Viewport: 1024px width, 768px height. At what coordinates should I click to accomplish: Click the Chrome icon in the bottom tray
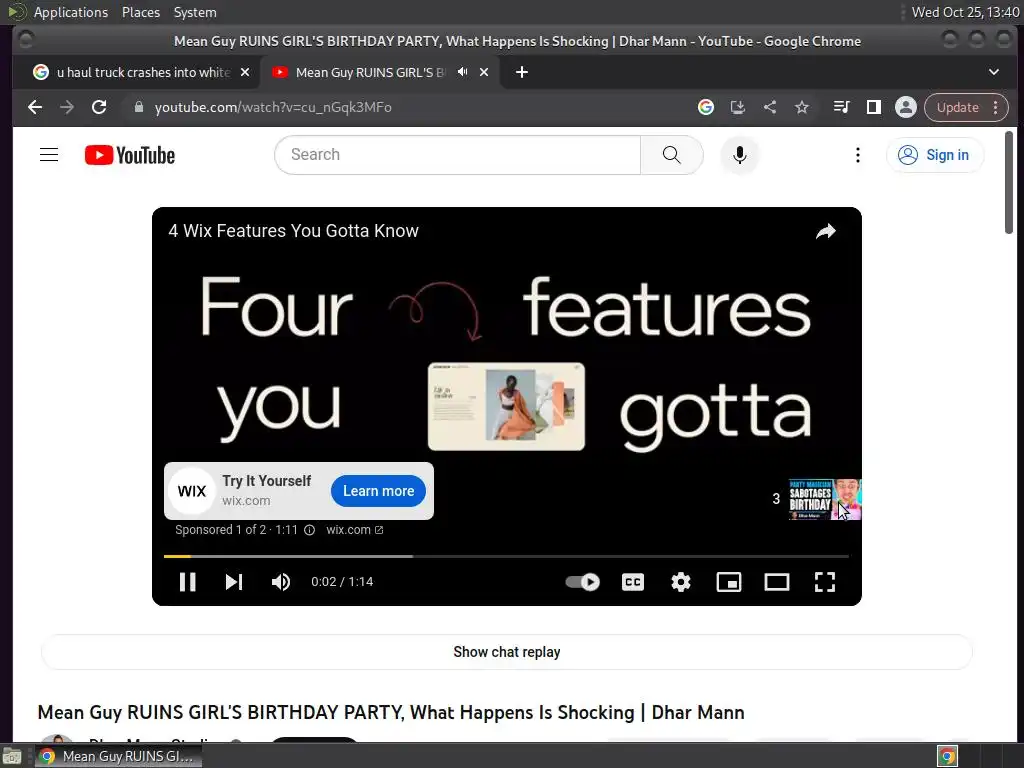pos(948,756)
